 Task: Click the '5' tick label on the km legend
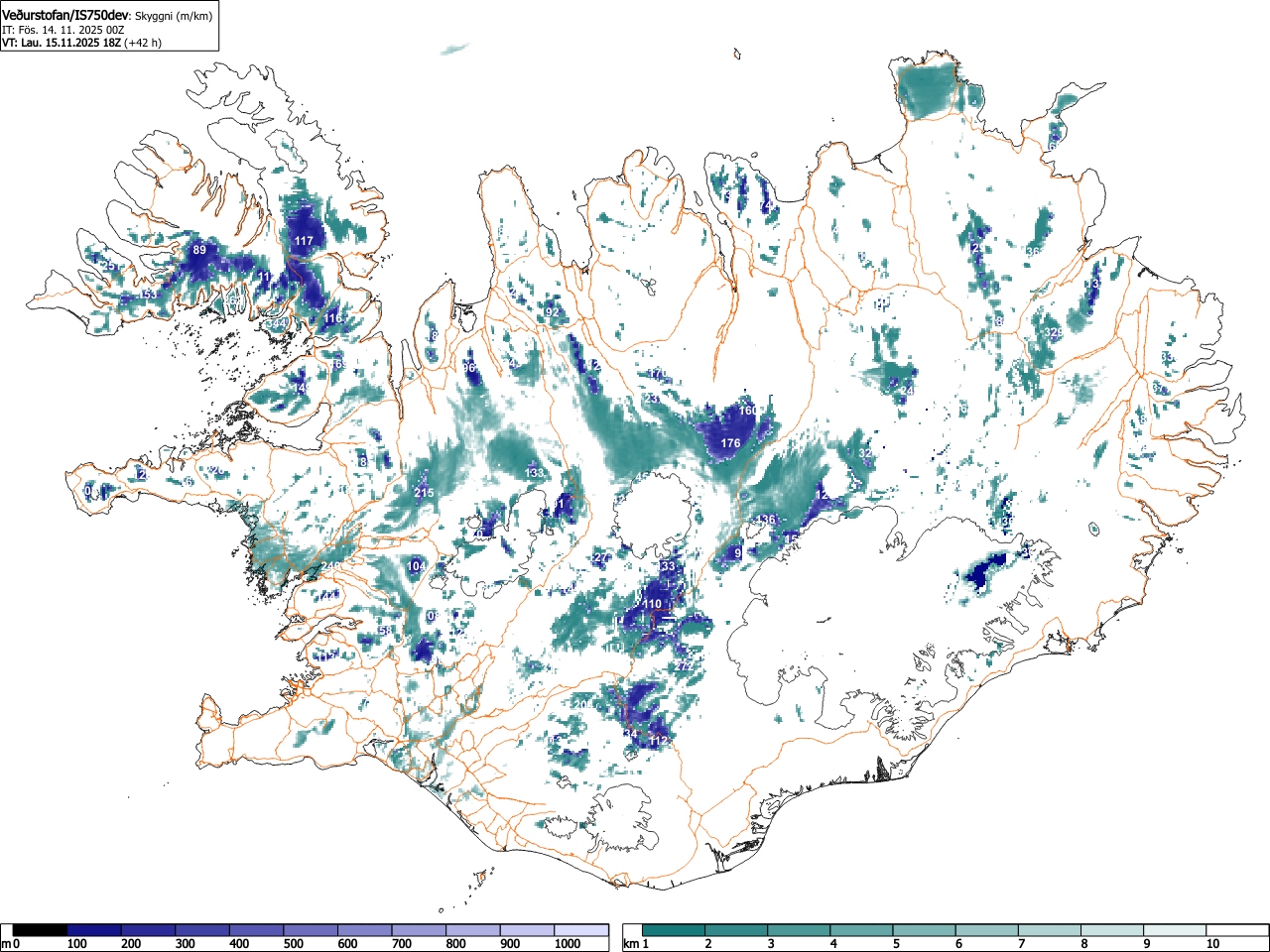click(896, 944)
